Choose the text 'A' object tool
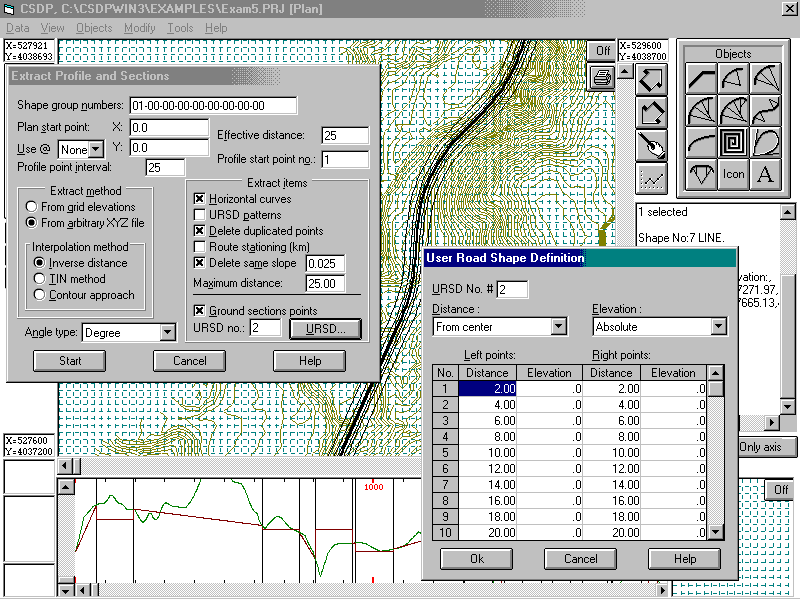 coord(765,174)
